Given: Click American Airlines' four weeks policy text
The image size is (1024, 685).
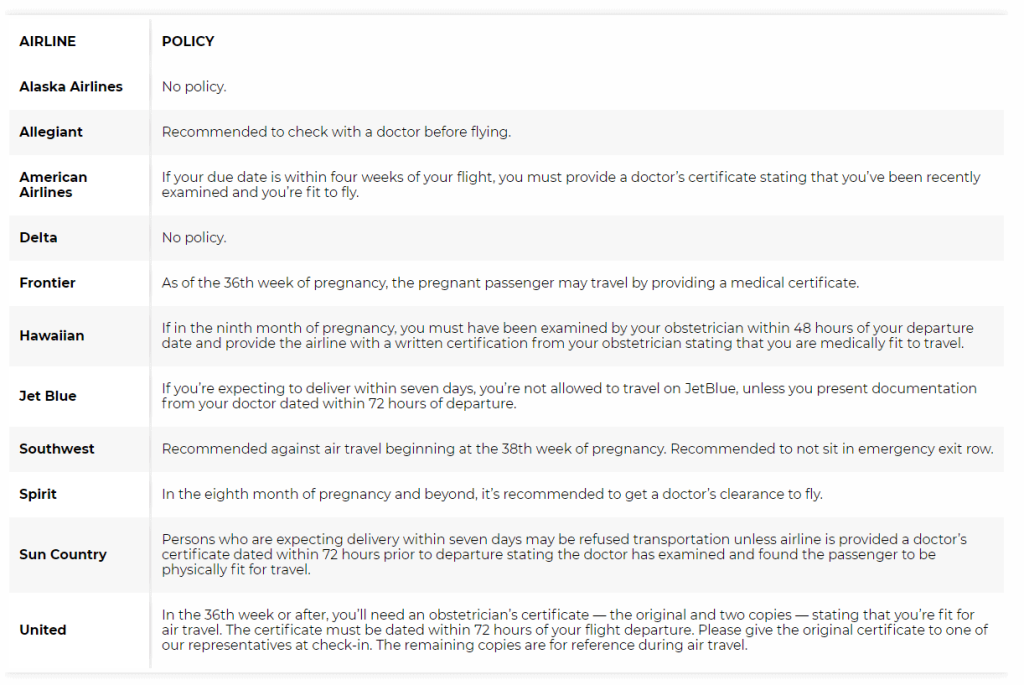Looking at the screenshot, I should pyautogui.click(x=570, y=185).
